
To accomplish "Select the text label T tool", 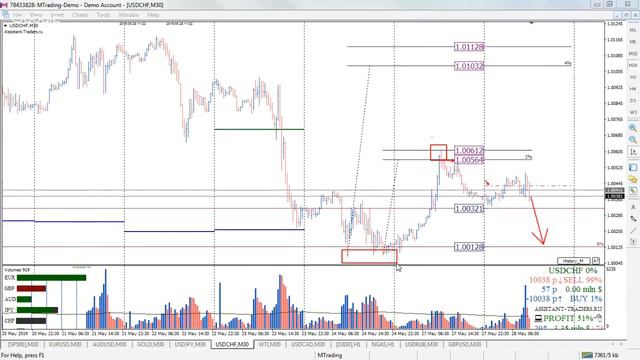I will (x=633, y=242).
